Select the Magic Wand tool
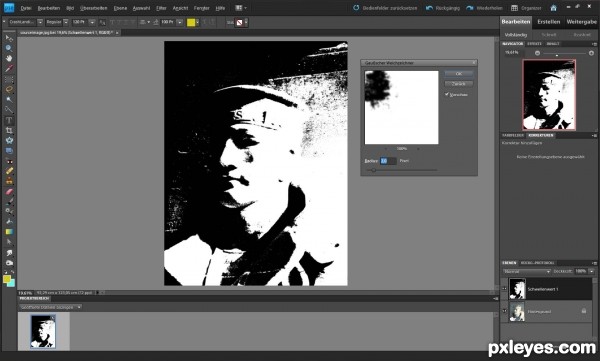Viewport: 600px width, 361px height. (x=9, y=100)
